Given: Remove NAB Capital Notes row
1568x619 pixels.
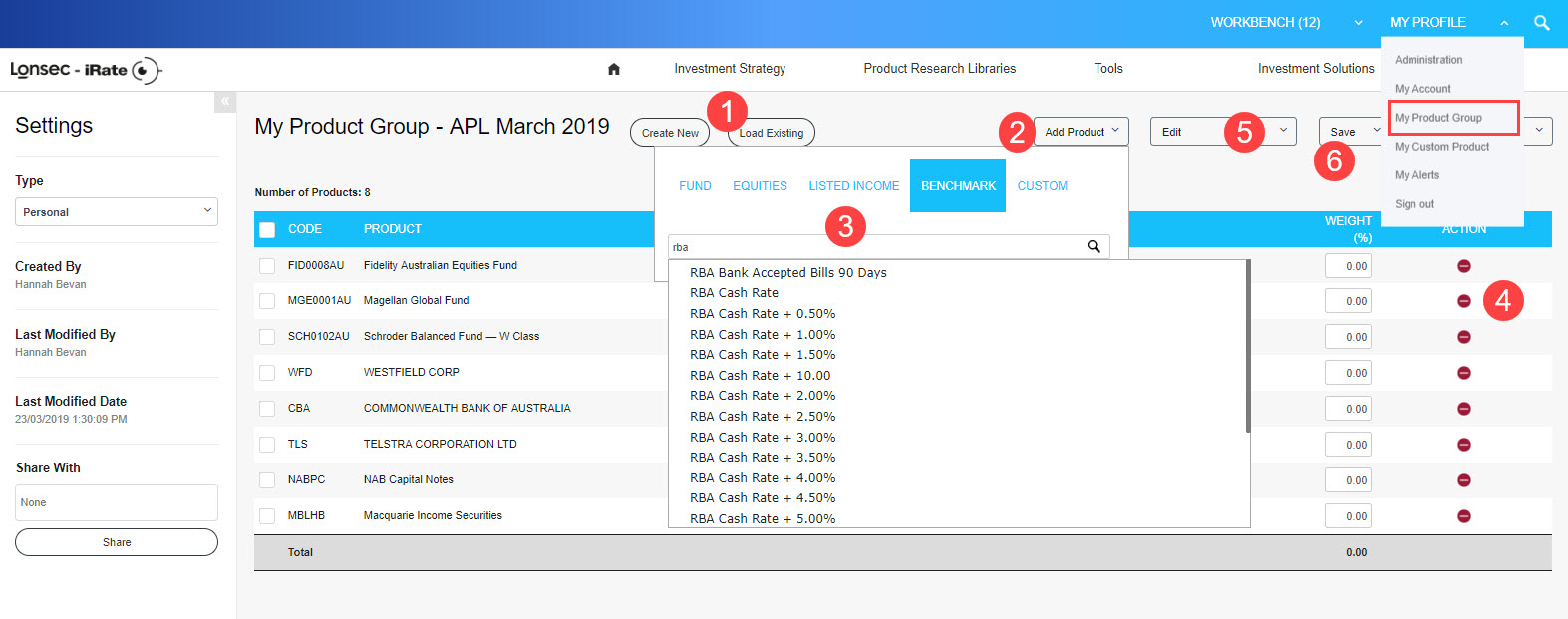Looking at the screenshot, I should [x=1464, y=480].
